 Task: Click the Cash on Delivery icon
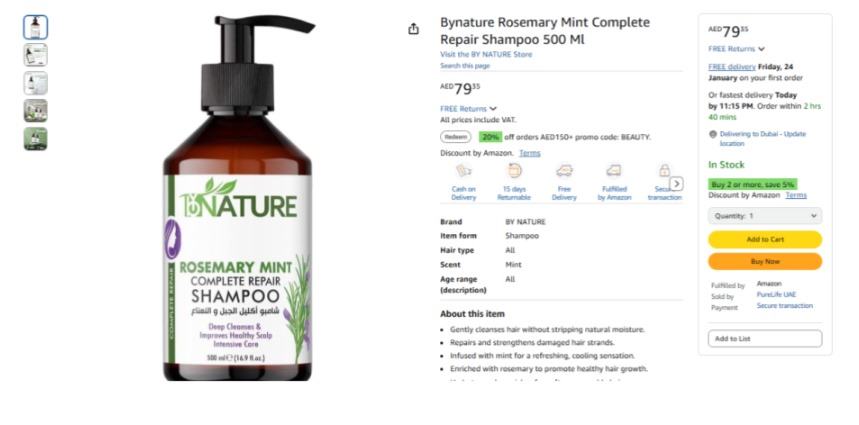[x=463, y=171]
